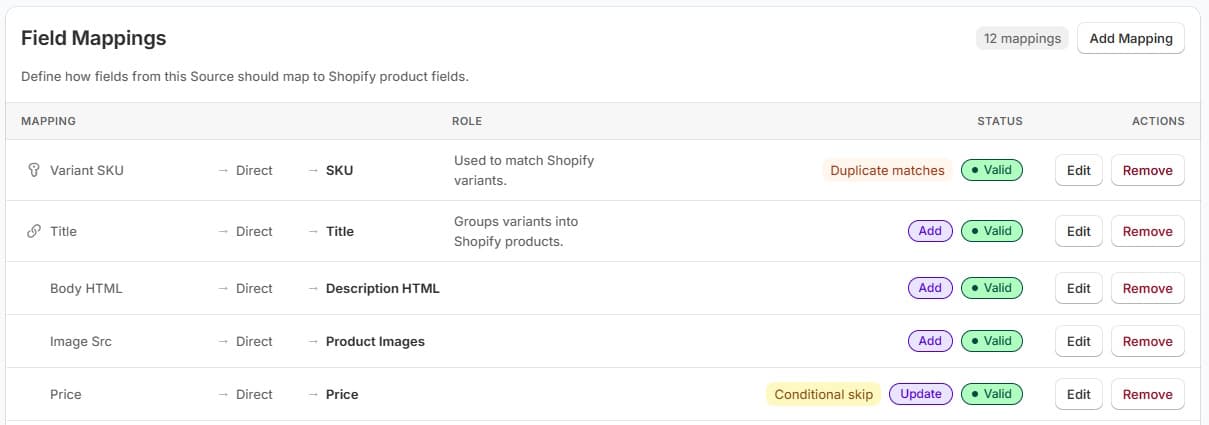
Task: Click Direct transform in Variant SKU row
Action: point(254,170)
